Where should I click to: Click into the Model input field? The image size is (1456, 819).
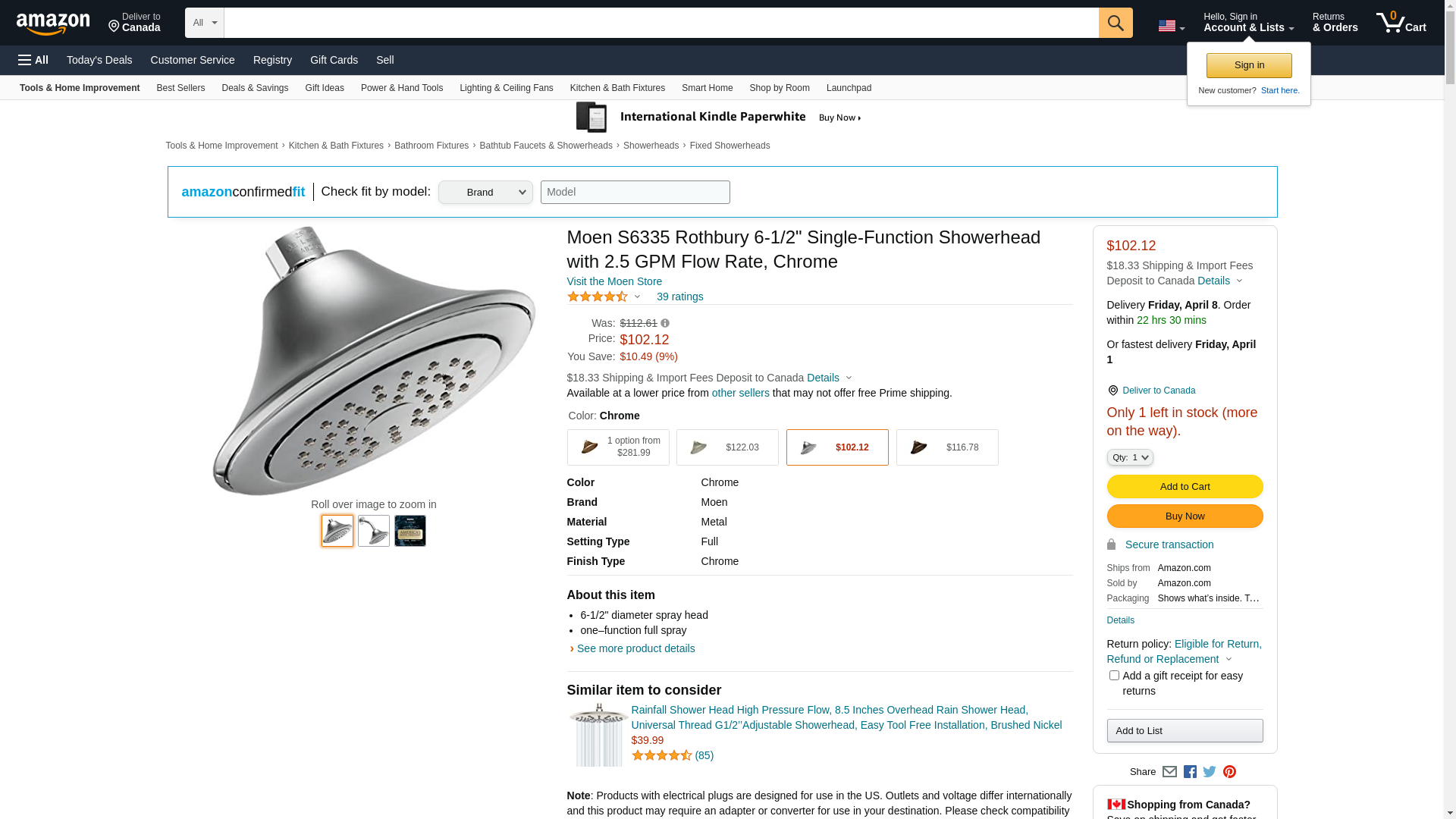pyautogui.click(x=635, y=193)
